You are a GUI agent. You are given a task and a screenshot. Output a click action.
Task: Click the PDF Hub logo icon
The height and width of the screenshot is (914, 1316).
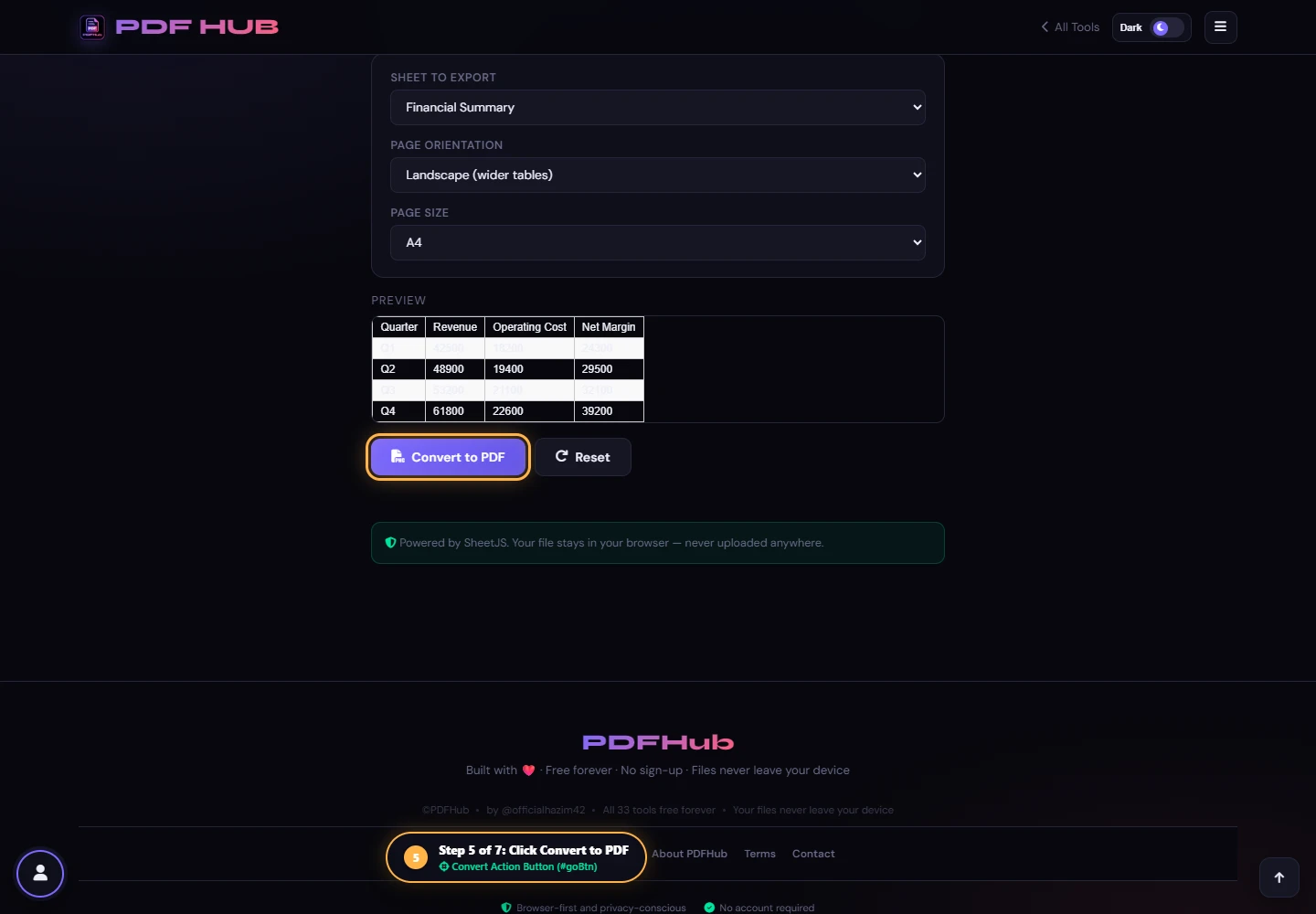click(92, 27)
